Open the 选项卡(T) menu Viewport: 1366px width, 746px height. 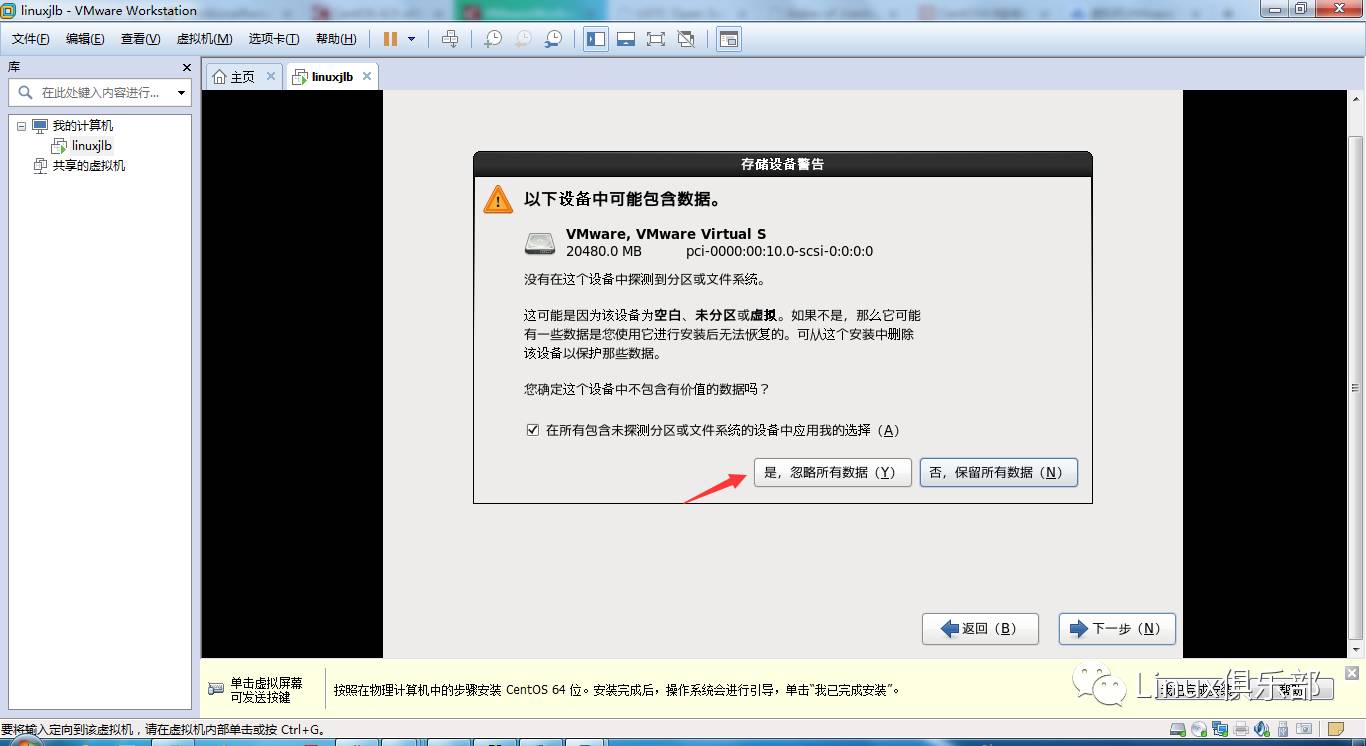274,39
